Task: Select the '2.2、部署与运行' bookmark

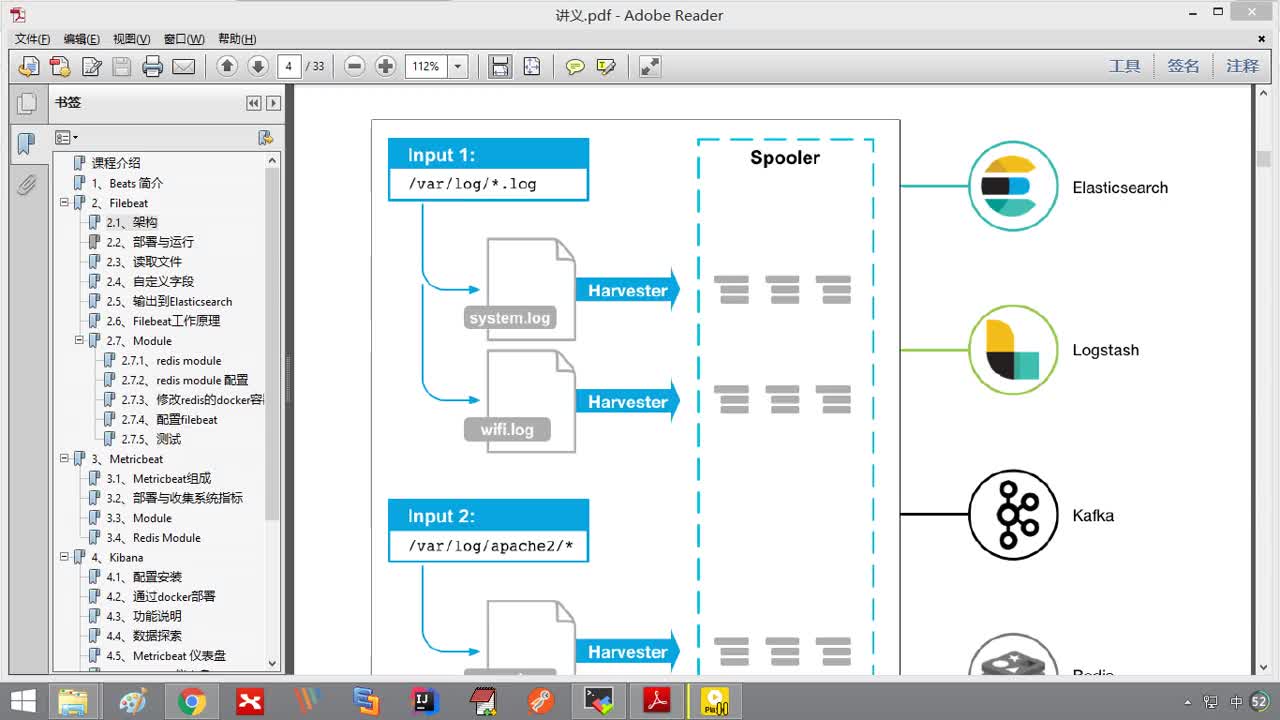Action: 150,242
